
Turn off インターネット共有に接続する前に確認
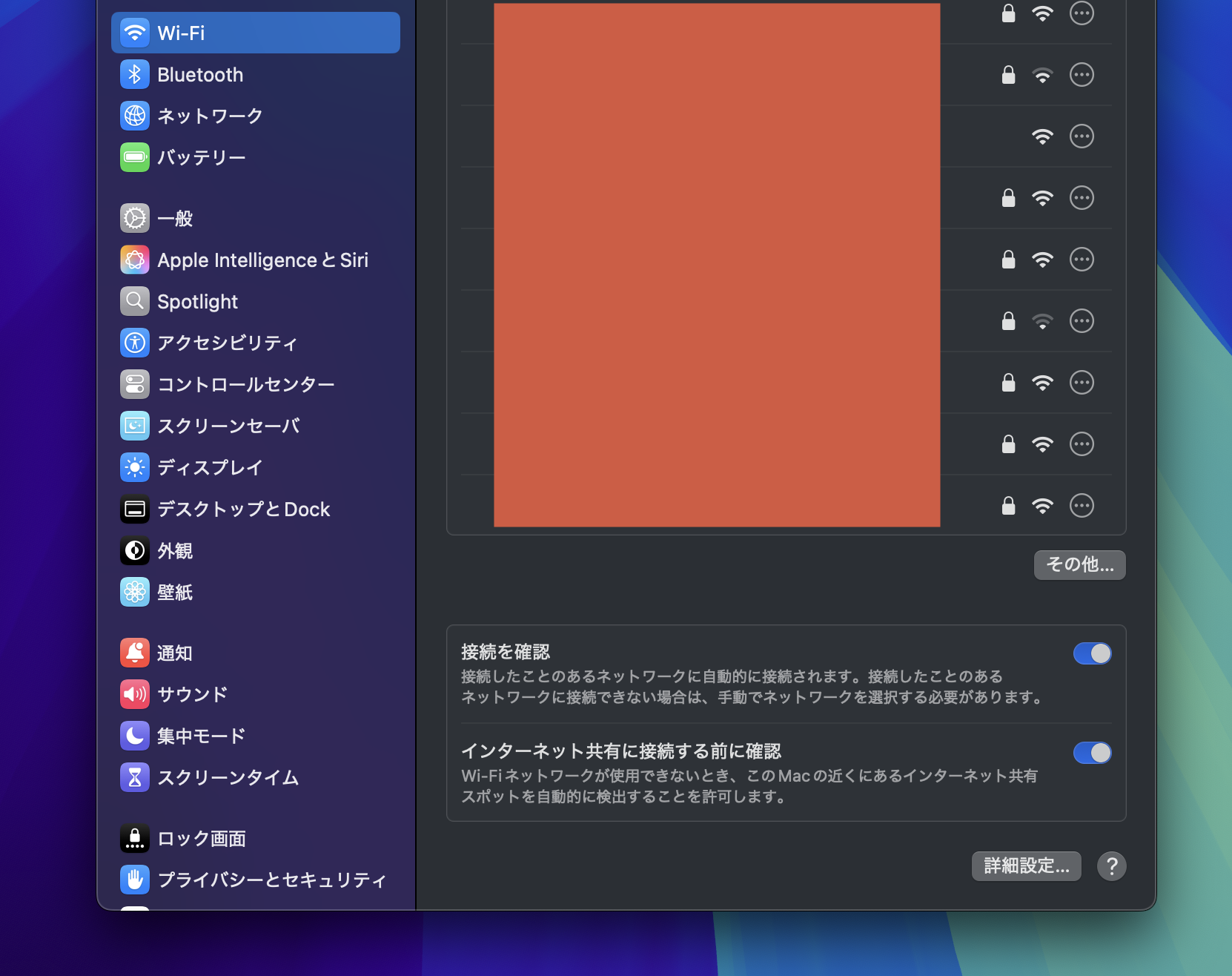(x=1092, y=753)
